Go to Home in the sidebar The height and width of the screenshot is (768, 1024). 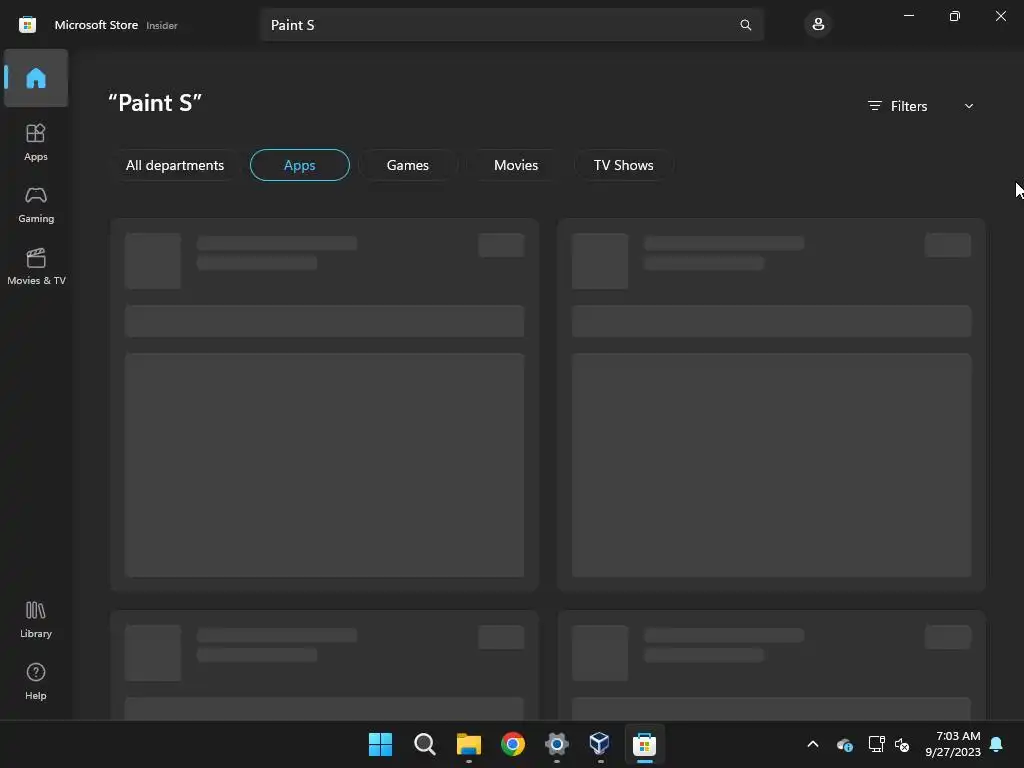36,78
